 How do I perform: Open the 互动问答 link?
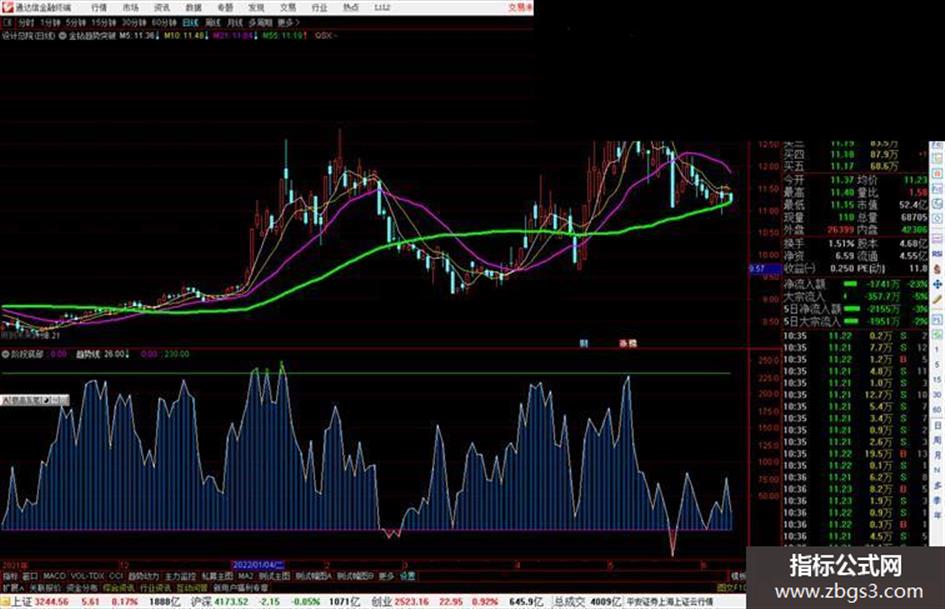click(x=192, y=587)
